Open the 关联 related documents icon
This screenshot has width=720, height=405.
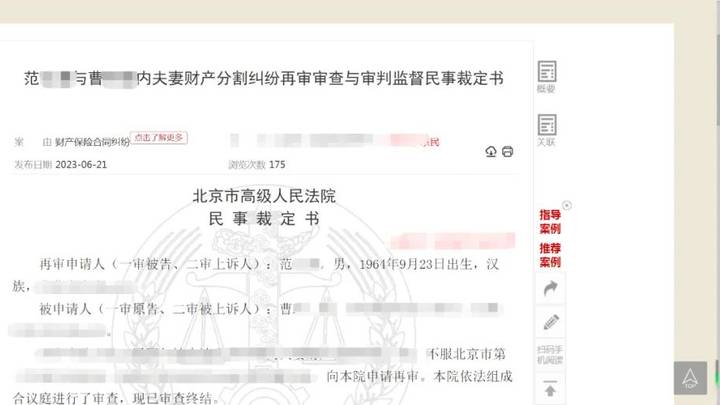point(546,130)
